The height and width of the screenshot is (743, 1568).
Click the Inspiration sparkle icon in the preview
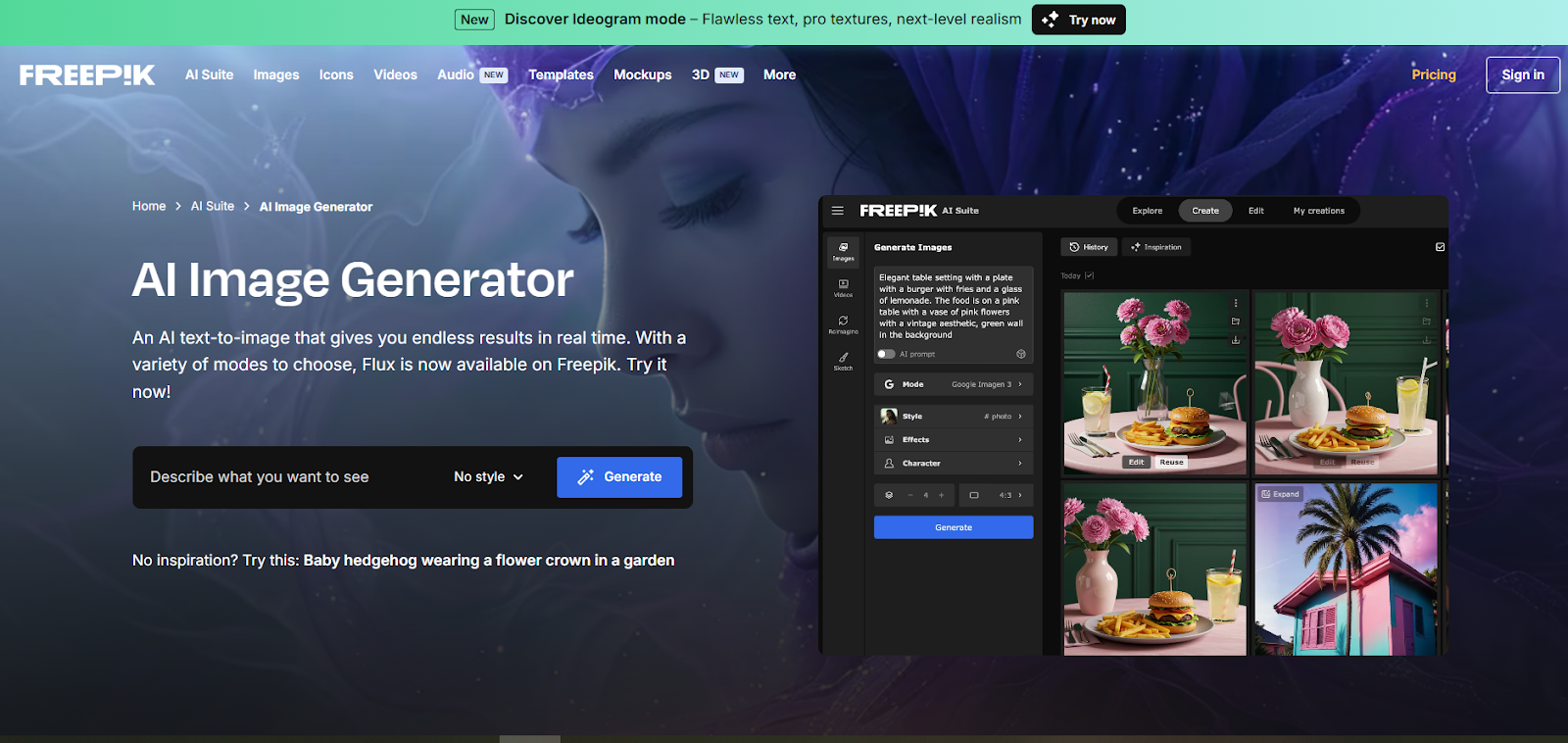pos(1136,247)
